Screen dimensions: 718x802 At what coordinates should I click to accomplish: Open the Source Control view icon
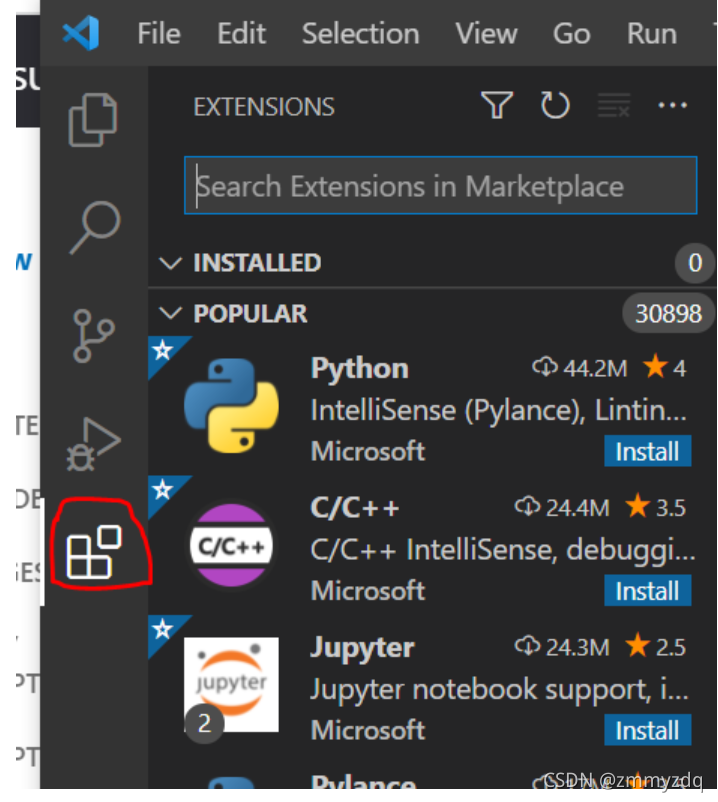tap(94, 336)
